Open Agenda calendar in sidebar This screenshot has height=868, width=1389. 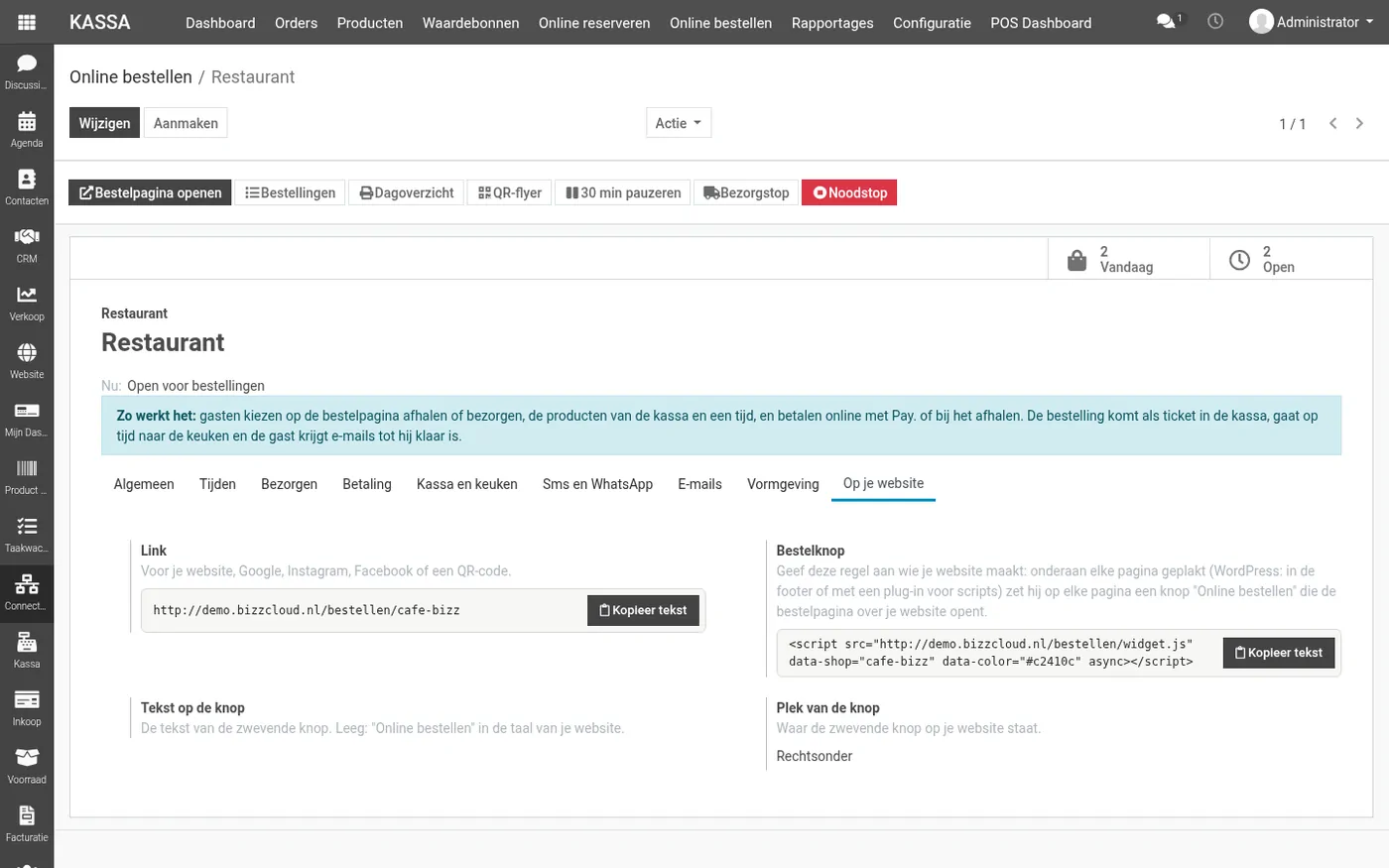point(27,130)
